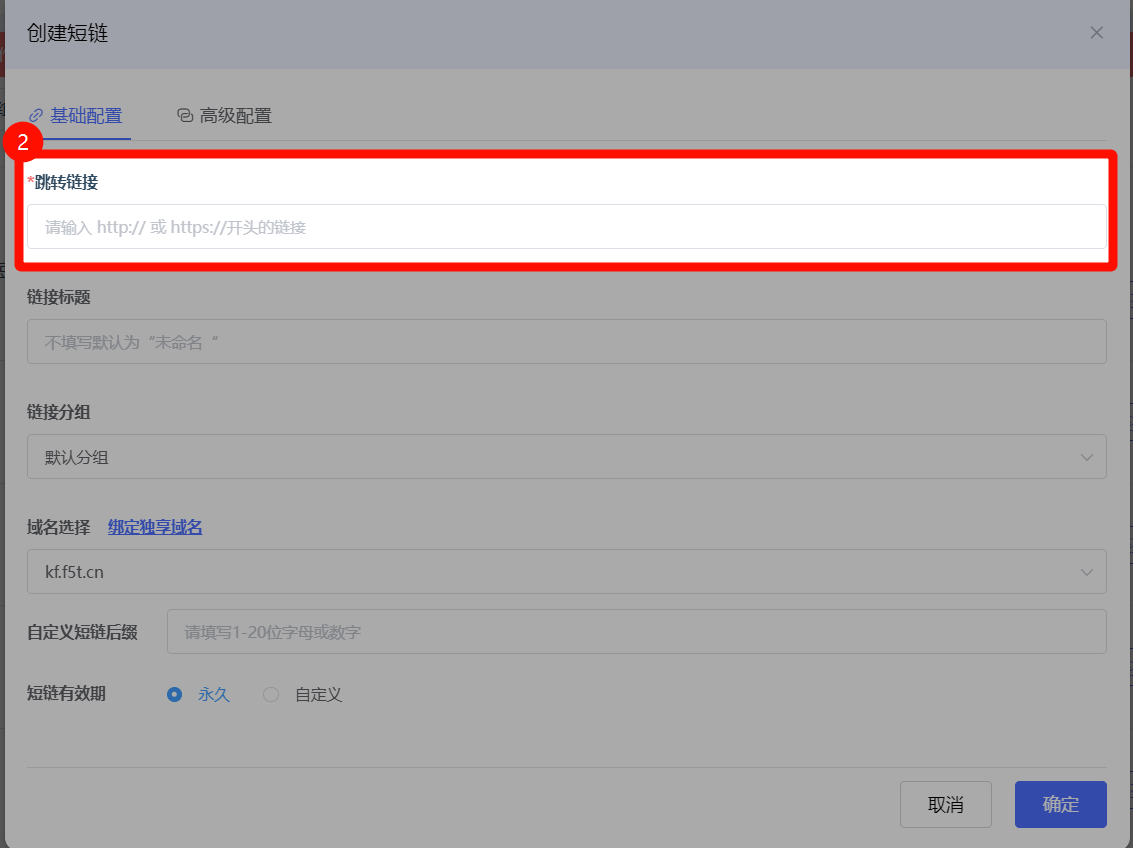Close the 创建短链 dialog with the X
Image resolution: width=1133 pixels, height=848 pixels.
coord(1096,33)
